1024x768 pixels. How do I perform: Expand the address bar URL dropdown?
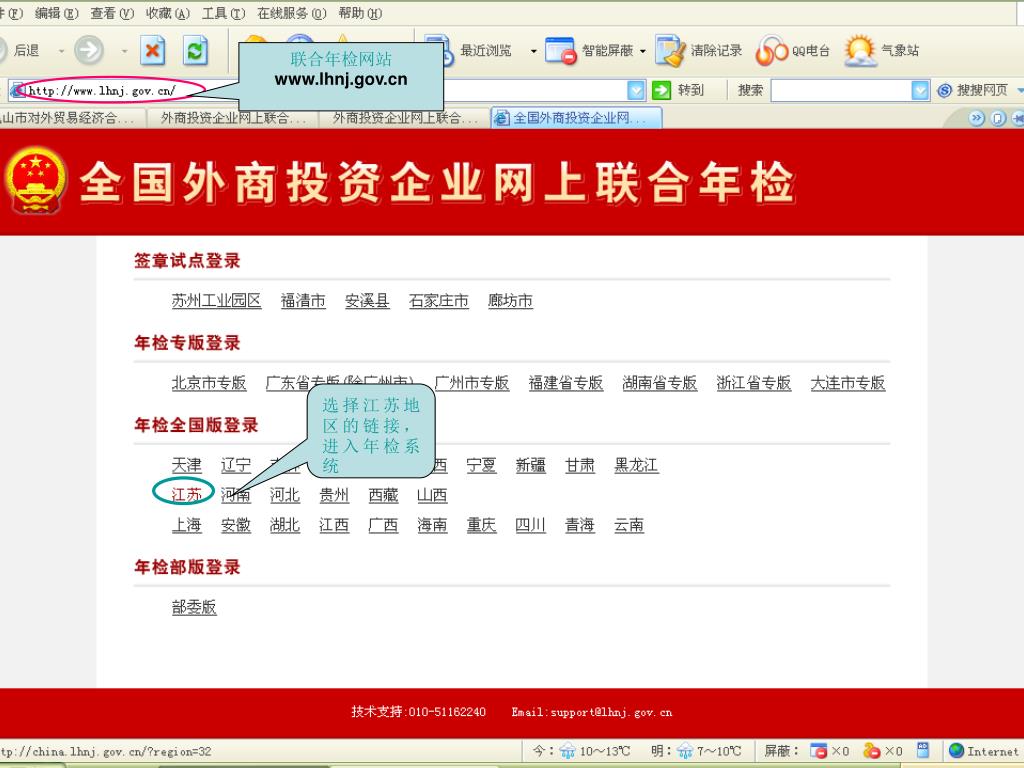coord(635,90)
